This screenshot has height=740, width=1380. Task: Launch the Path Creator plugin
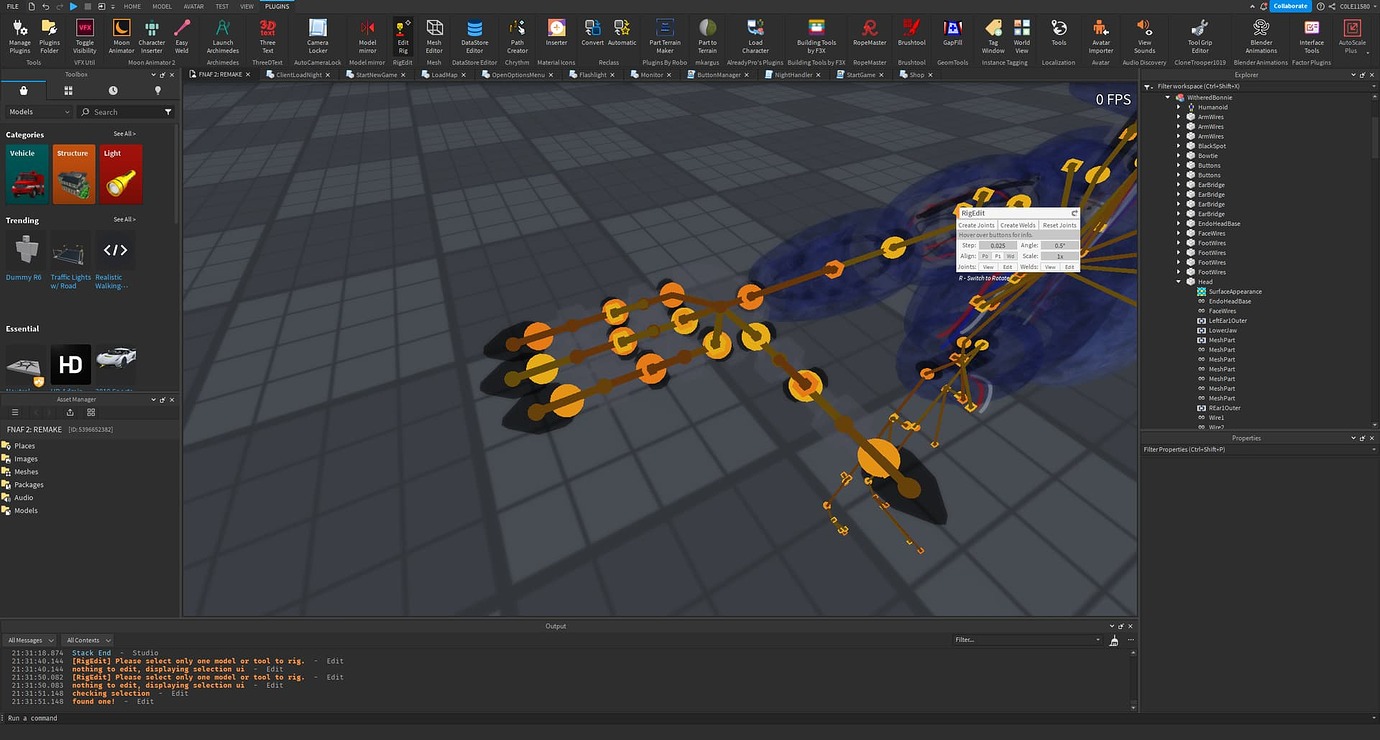point(517,36)
